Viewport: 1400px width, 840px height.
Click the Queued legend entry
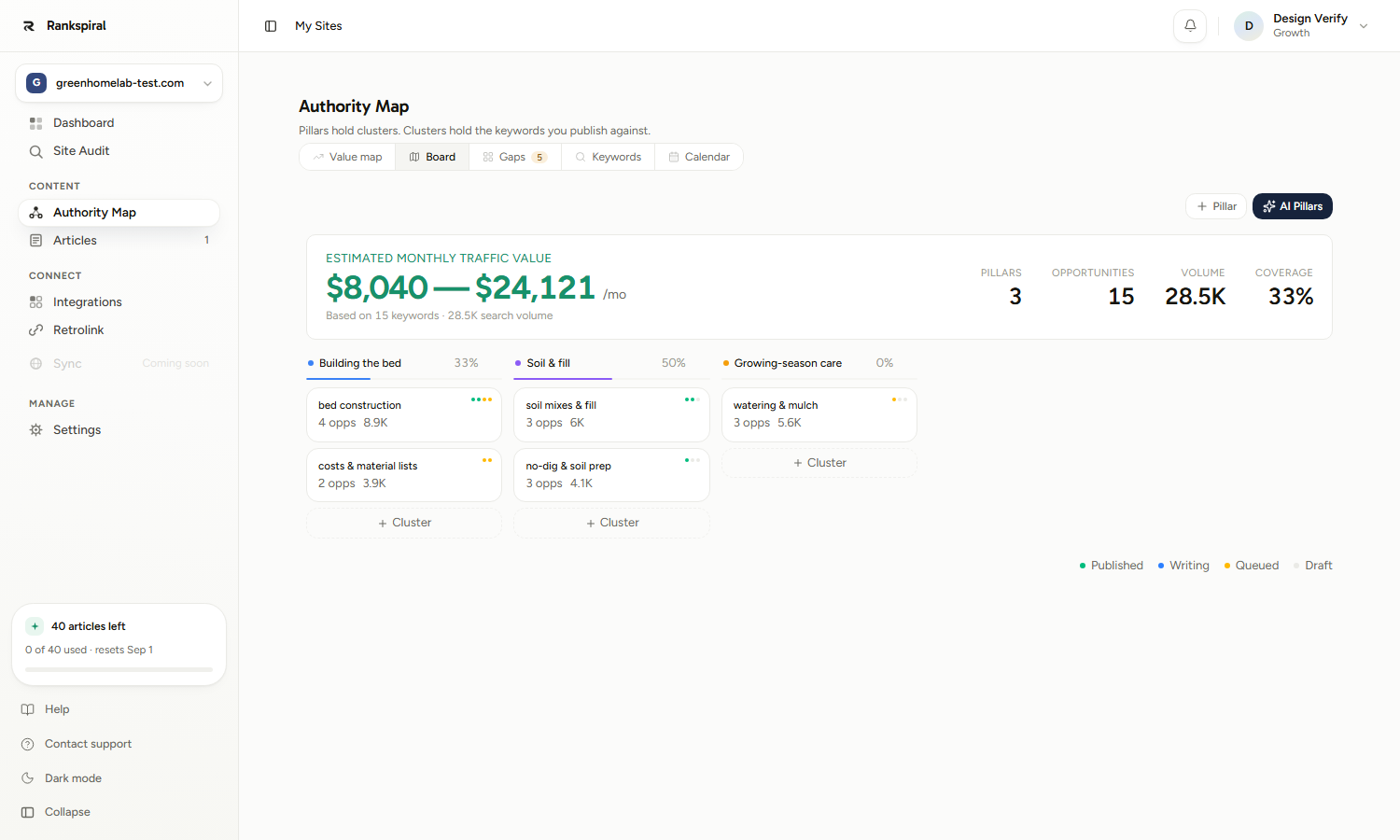[1252, 566]
